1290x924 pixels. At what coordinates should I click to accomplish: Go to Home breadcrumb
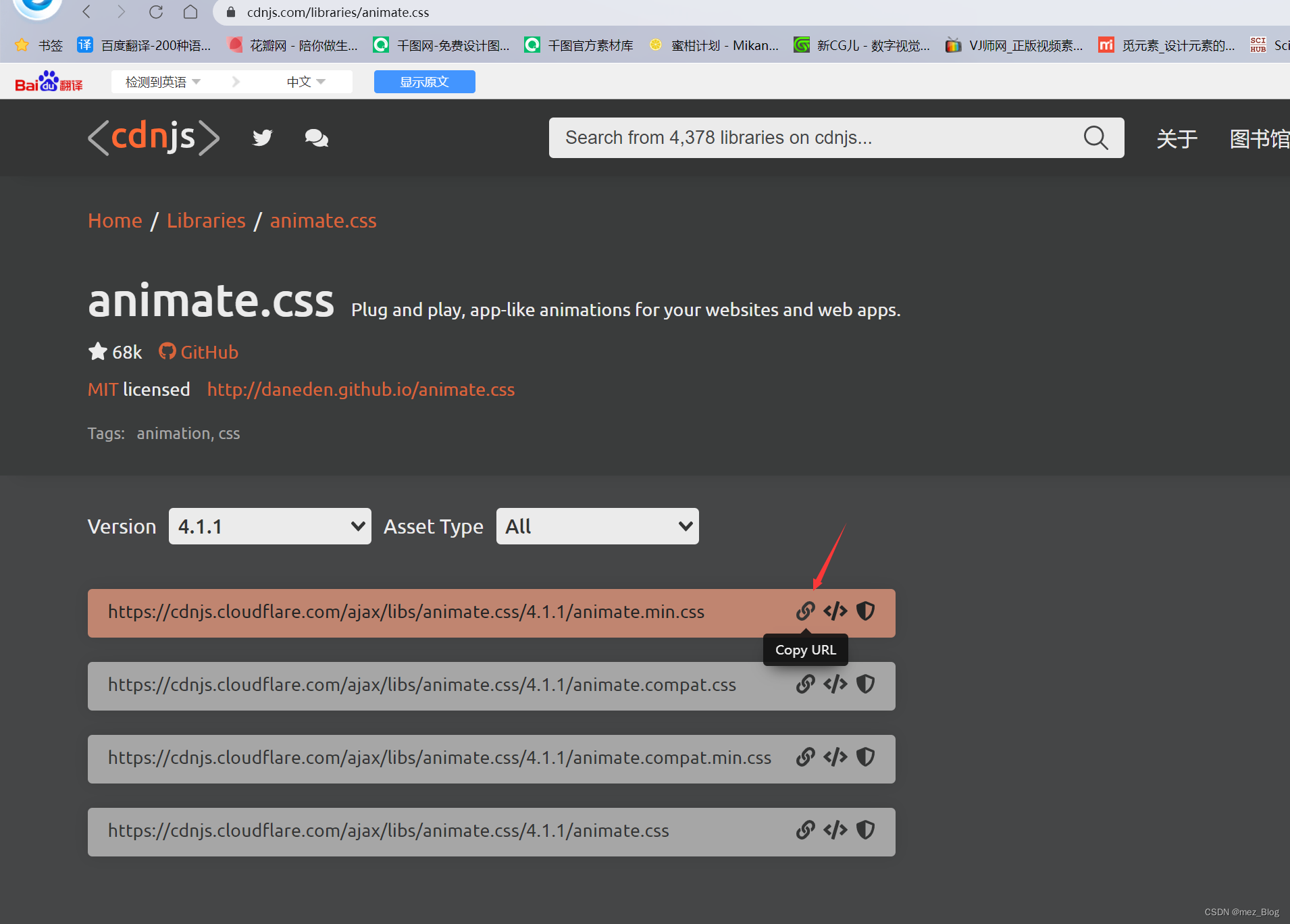pyautogui.click(x=115, y=221)
